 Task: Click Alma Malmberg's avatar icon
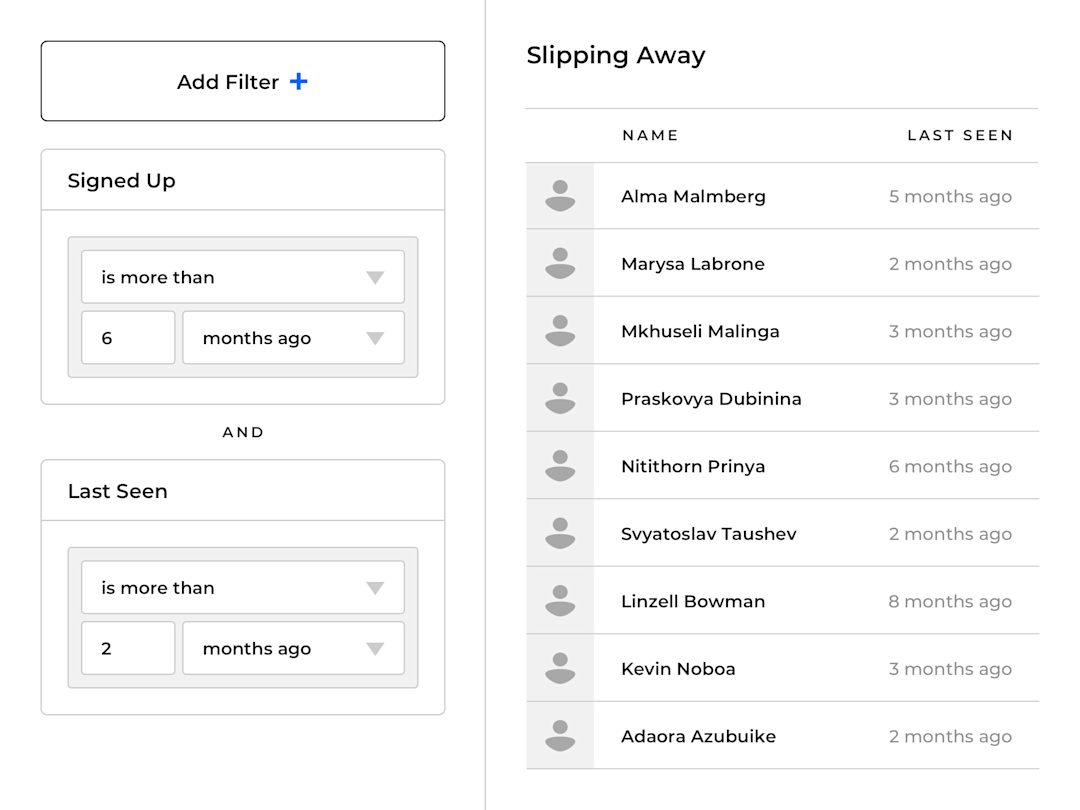point(560,196)
